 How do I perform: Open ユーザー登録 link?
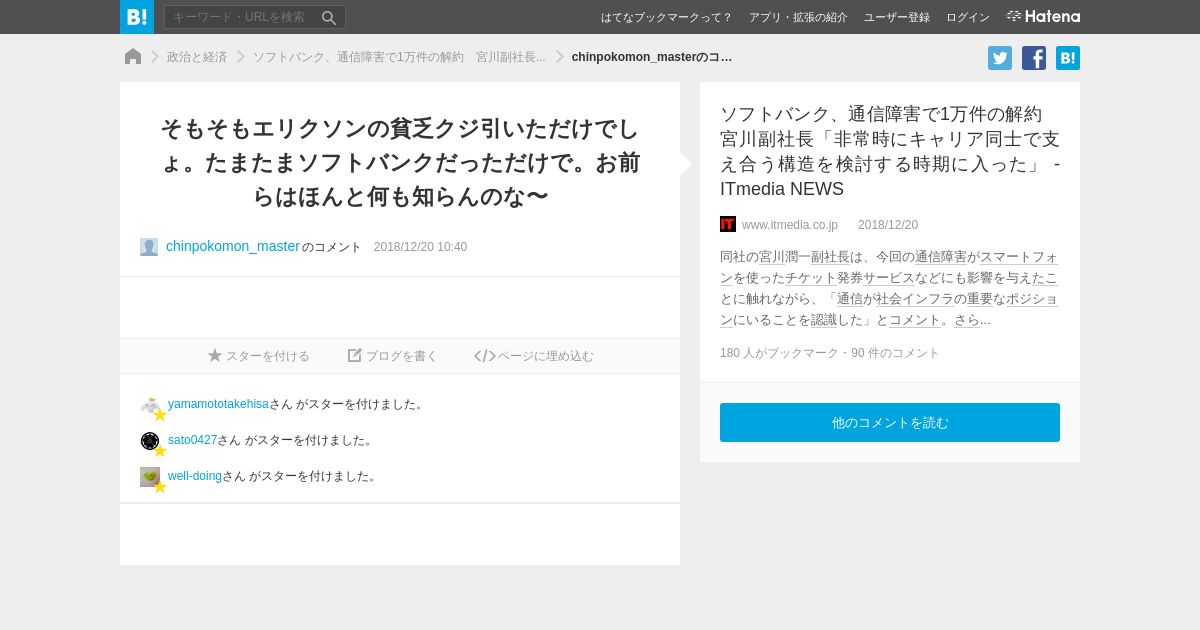click(897, 17)
